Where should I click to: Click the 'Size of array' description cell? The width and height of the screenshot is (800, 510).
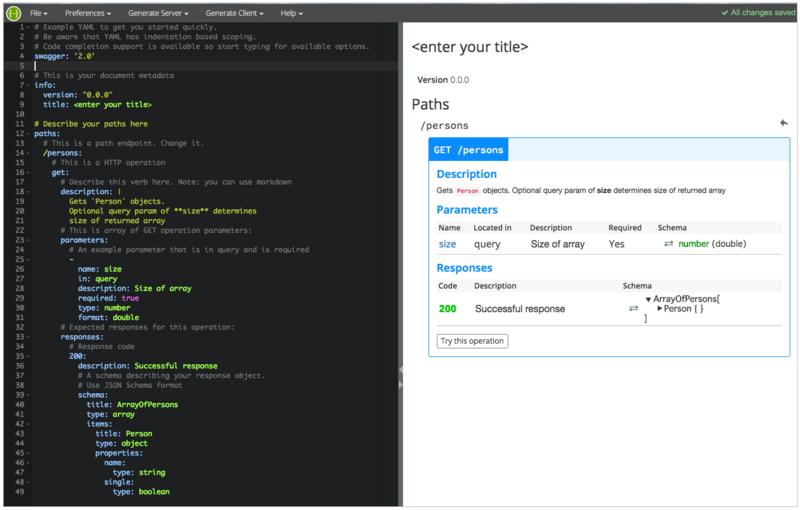click(x=557, y=244)
